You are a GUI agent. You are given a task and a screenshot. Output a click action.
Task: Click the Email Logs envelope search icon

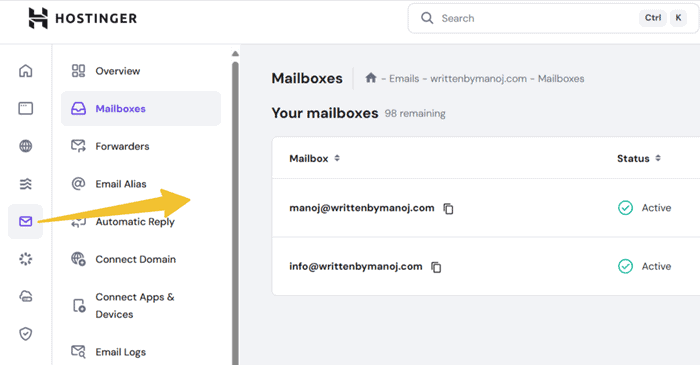[78, 352]
